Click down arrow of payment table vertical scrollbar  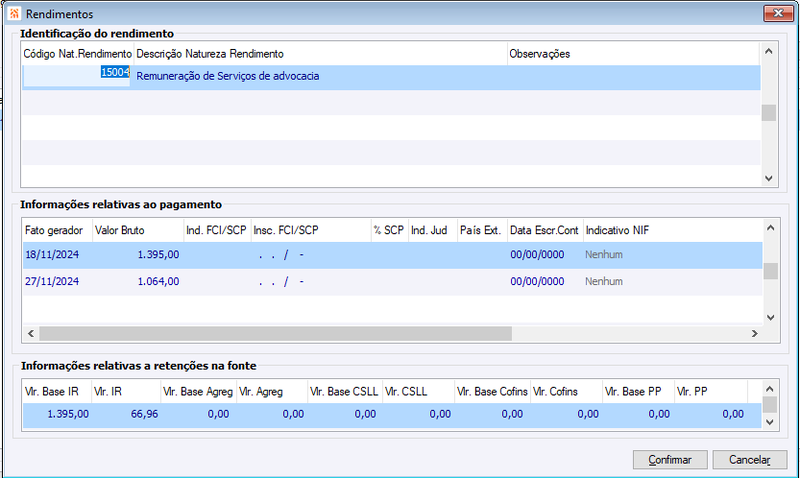coord(770,317)
